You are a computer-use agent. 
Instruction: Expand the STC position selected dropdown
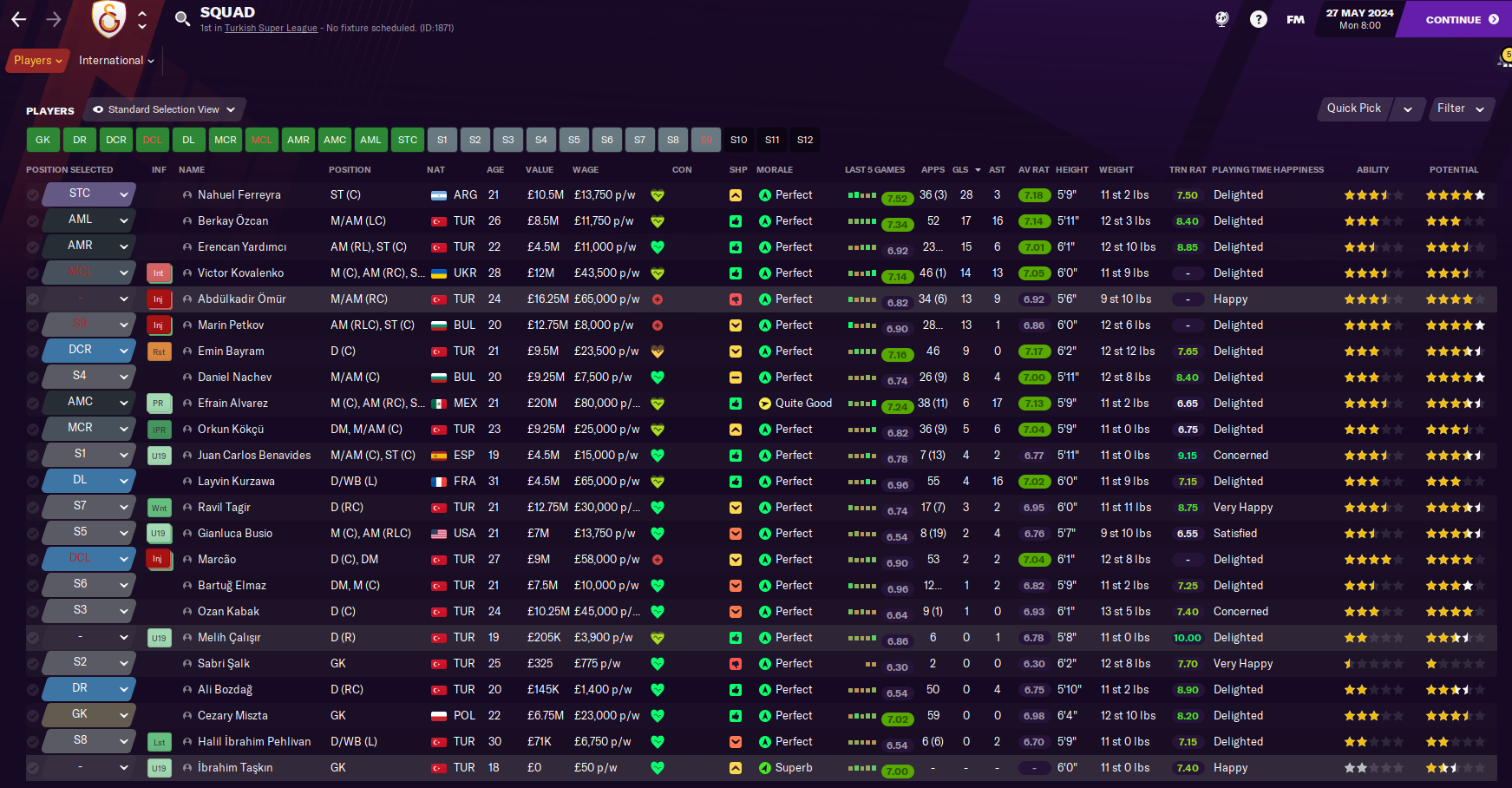[x=89, y=194]
